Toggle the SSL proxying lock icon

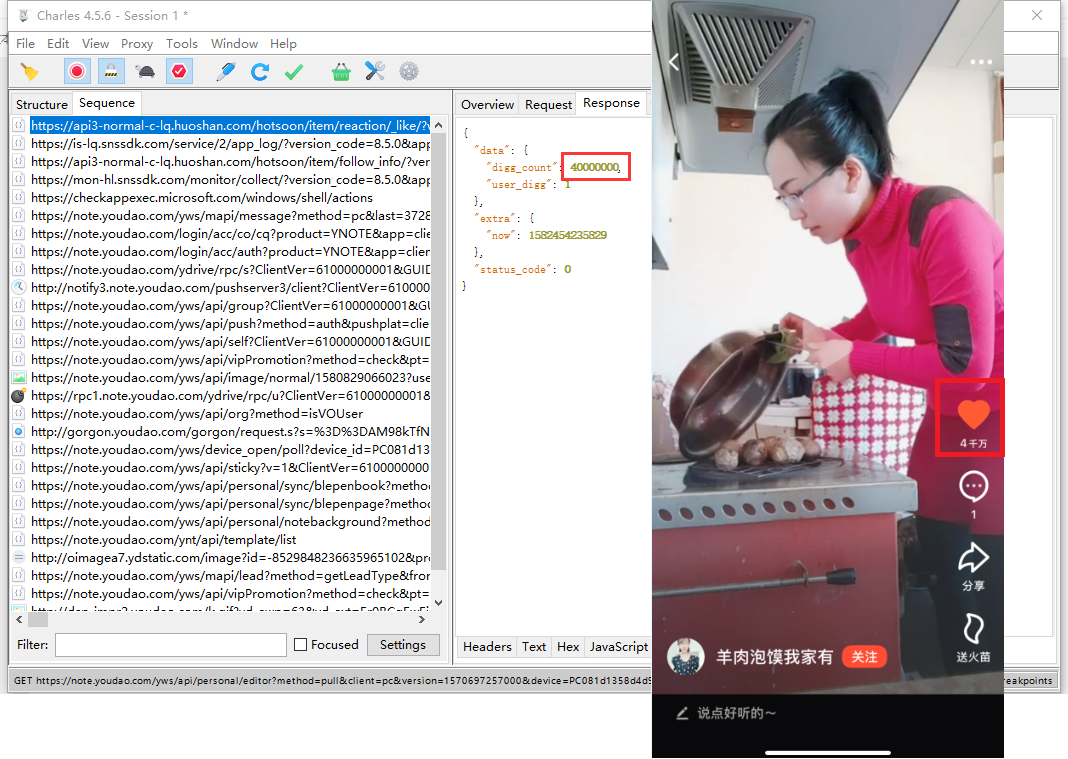click(111, 72)
